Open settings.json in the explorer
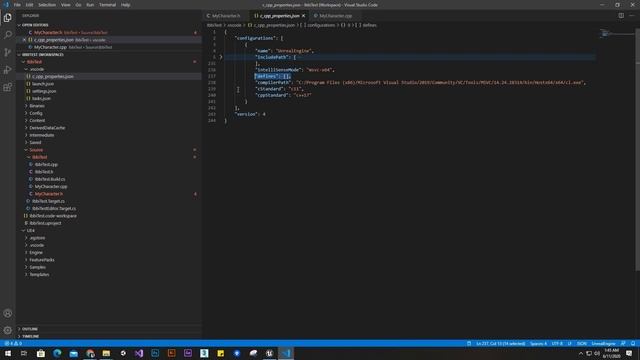 click(x=44, y=91)
